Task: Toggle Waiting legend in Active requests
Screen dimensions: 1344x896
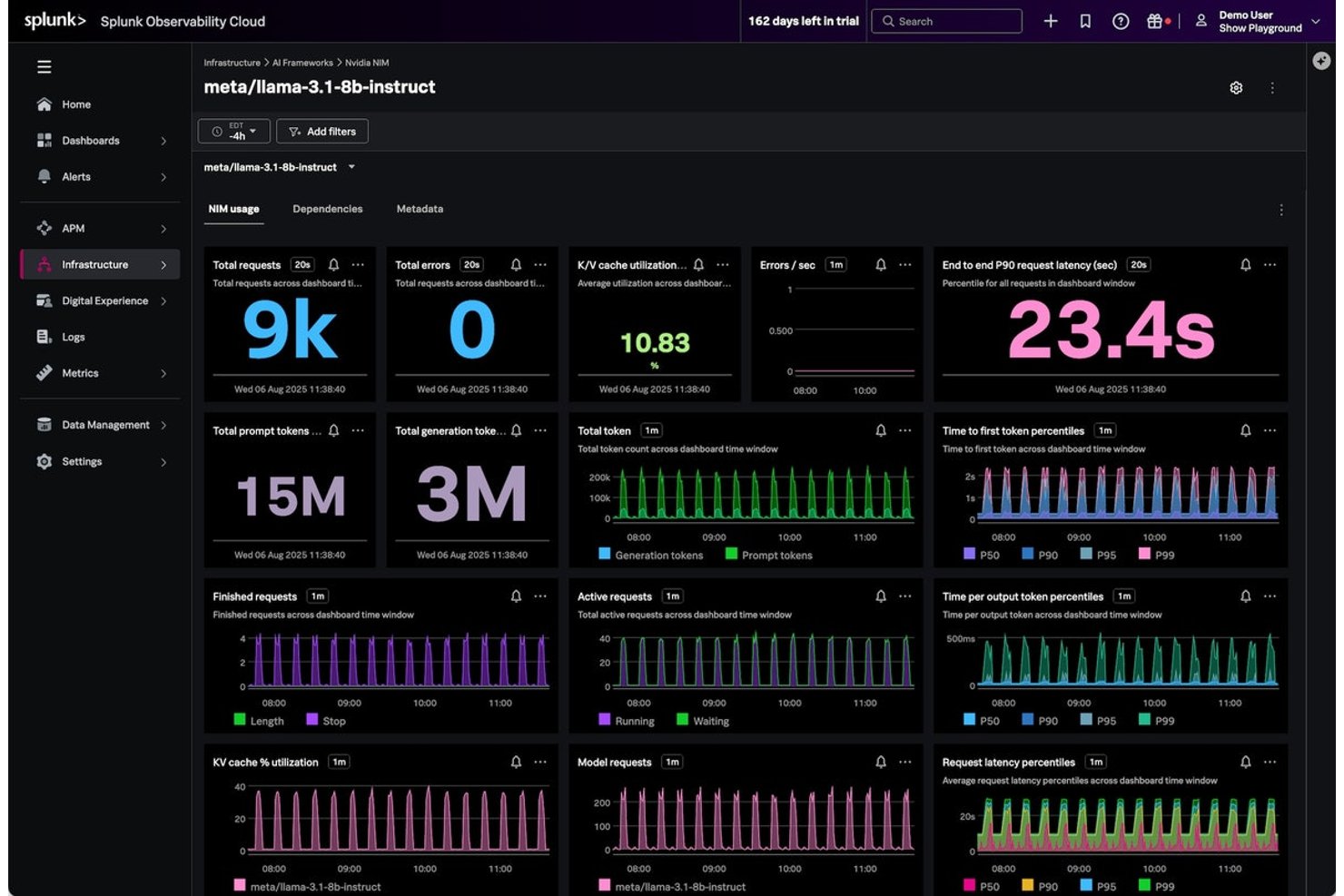Action: [x=703, y=721]
